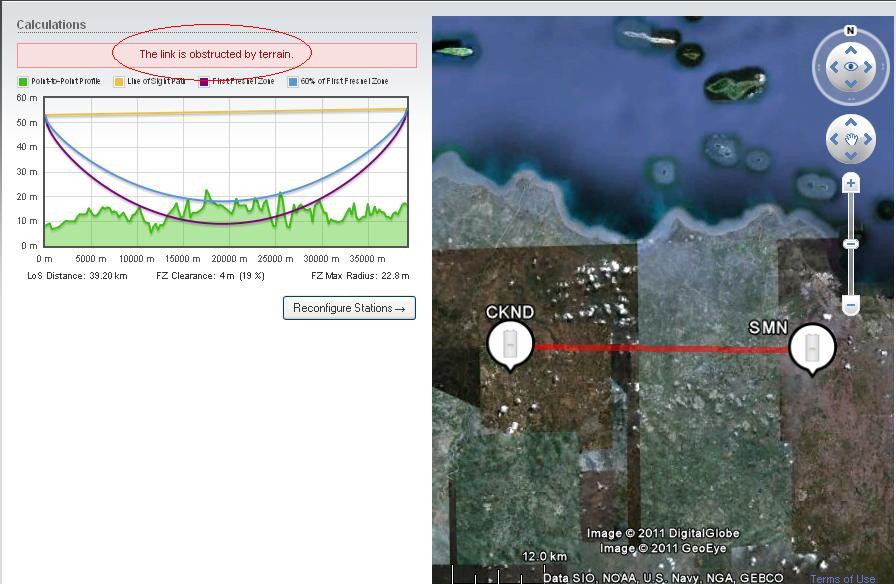Screen dimensions: 896x584
Task: Click the '20000 m' axis label on chart
Action: coord(229,259)
